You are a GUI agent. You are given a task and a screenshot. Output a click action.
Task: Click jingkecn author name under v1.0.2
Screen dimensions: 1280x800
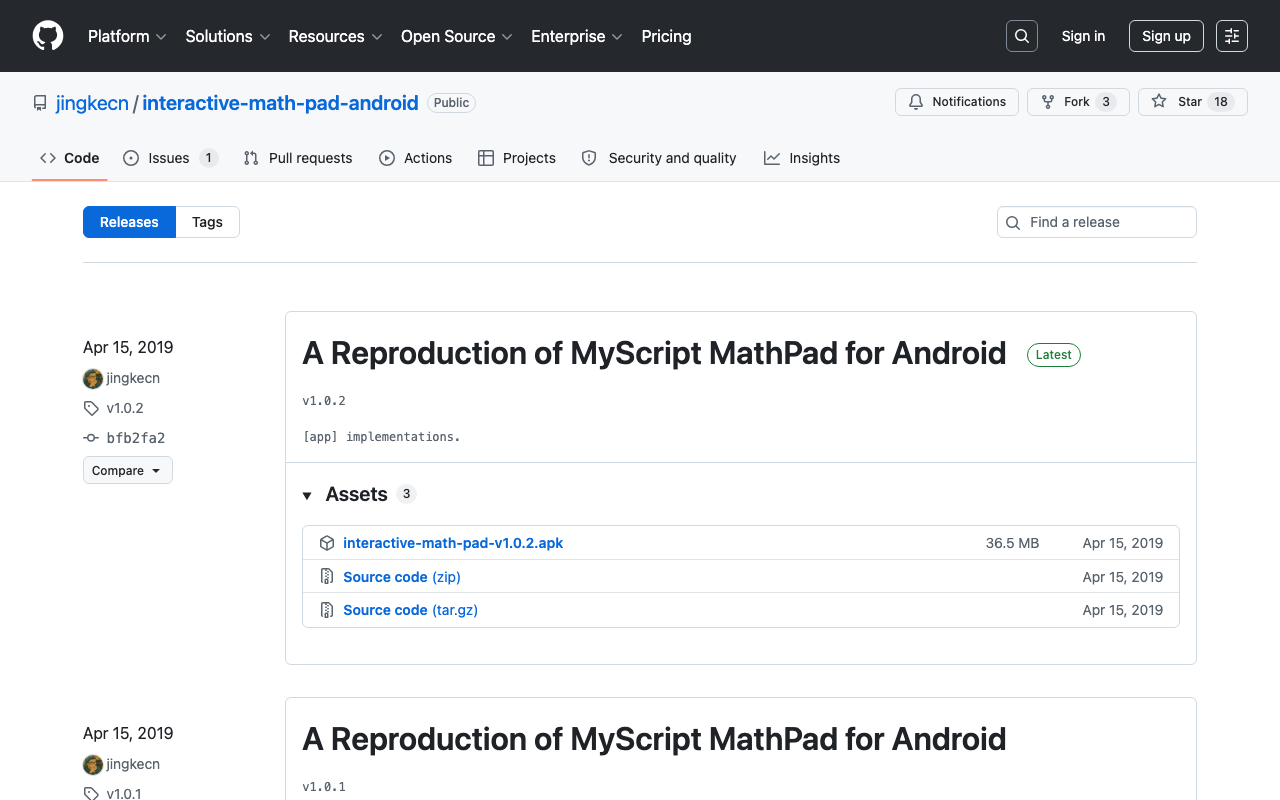(x=133, y=378)
